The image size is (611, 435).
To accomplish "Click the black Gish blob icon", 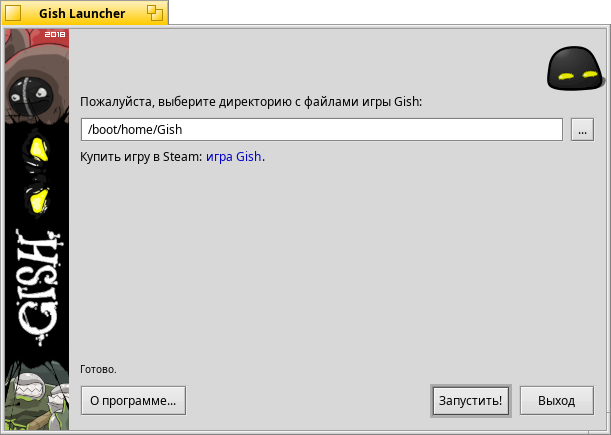I will tap(576, 69).
